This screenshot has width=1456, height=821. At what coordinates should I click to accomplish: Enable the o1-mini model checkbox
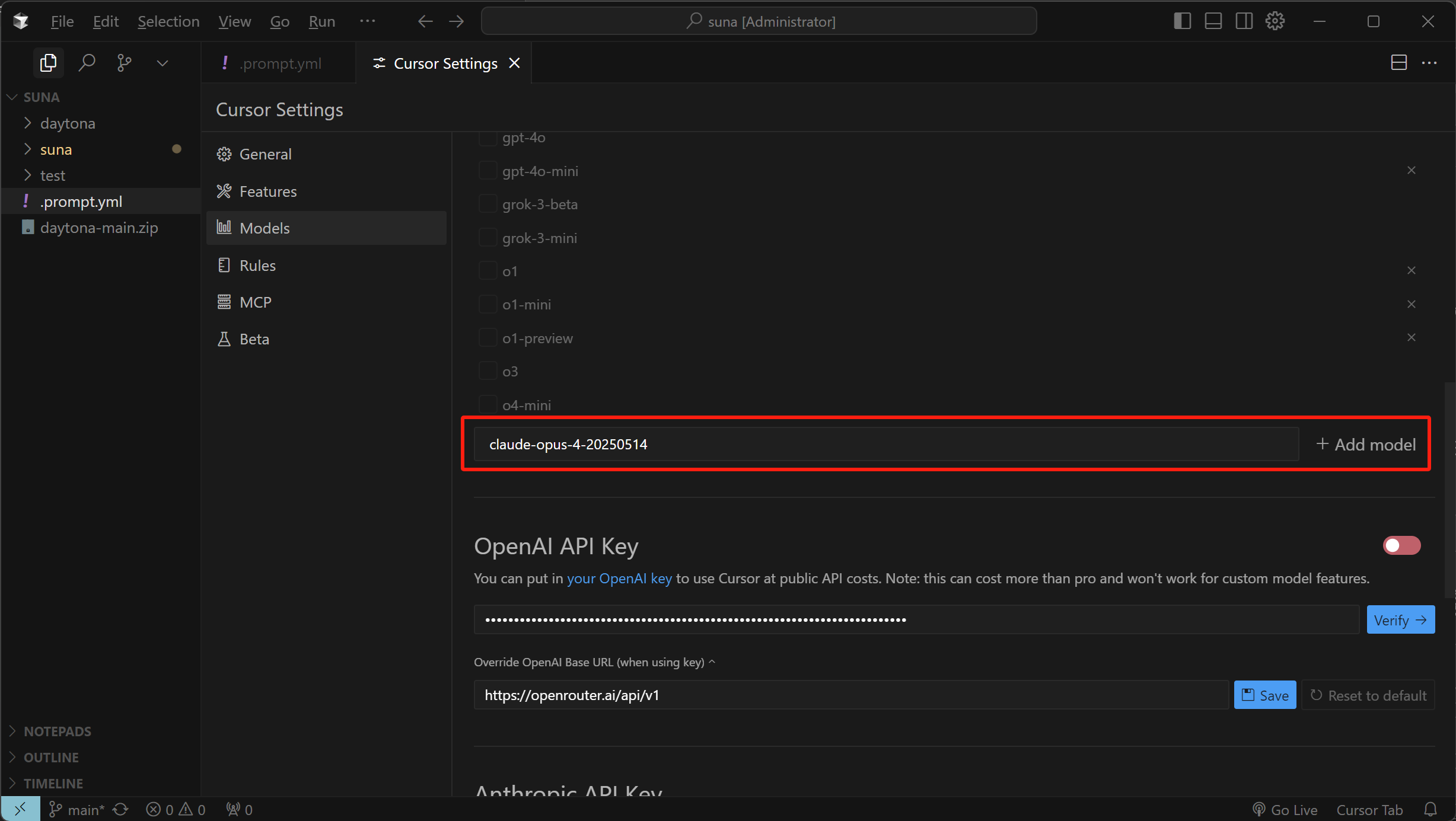[x=487, y=304]
